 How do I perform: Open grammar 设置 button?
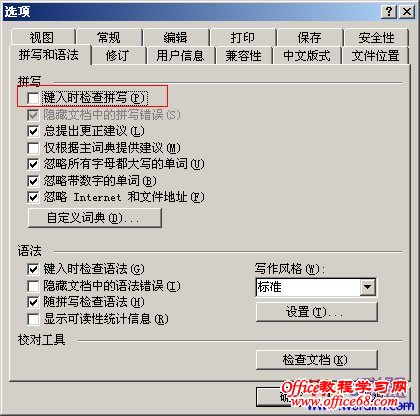click(x=317, y=312)
